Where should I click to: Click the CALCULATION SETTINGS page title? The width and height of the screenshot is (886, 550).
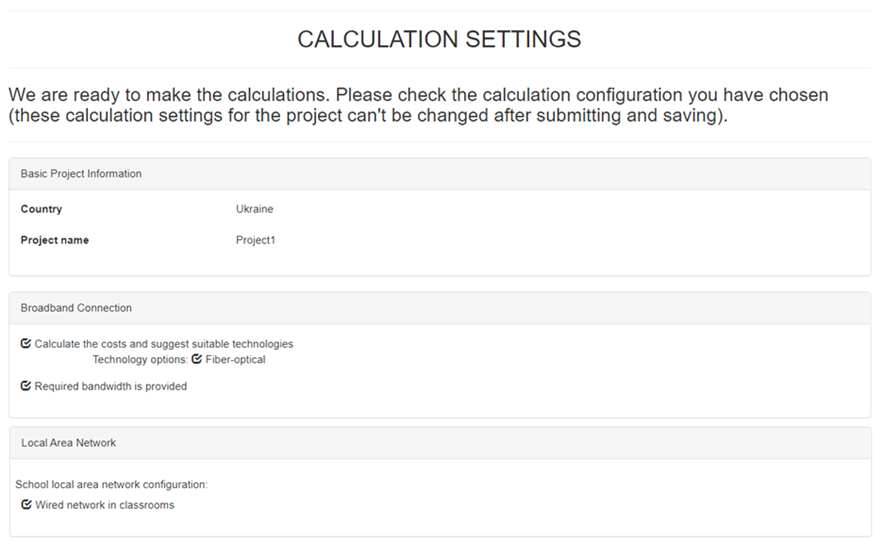439,40
